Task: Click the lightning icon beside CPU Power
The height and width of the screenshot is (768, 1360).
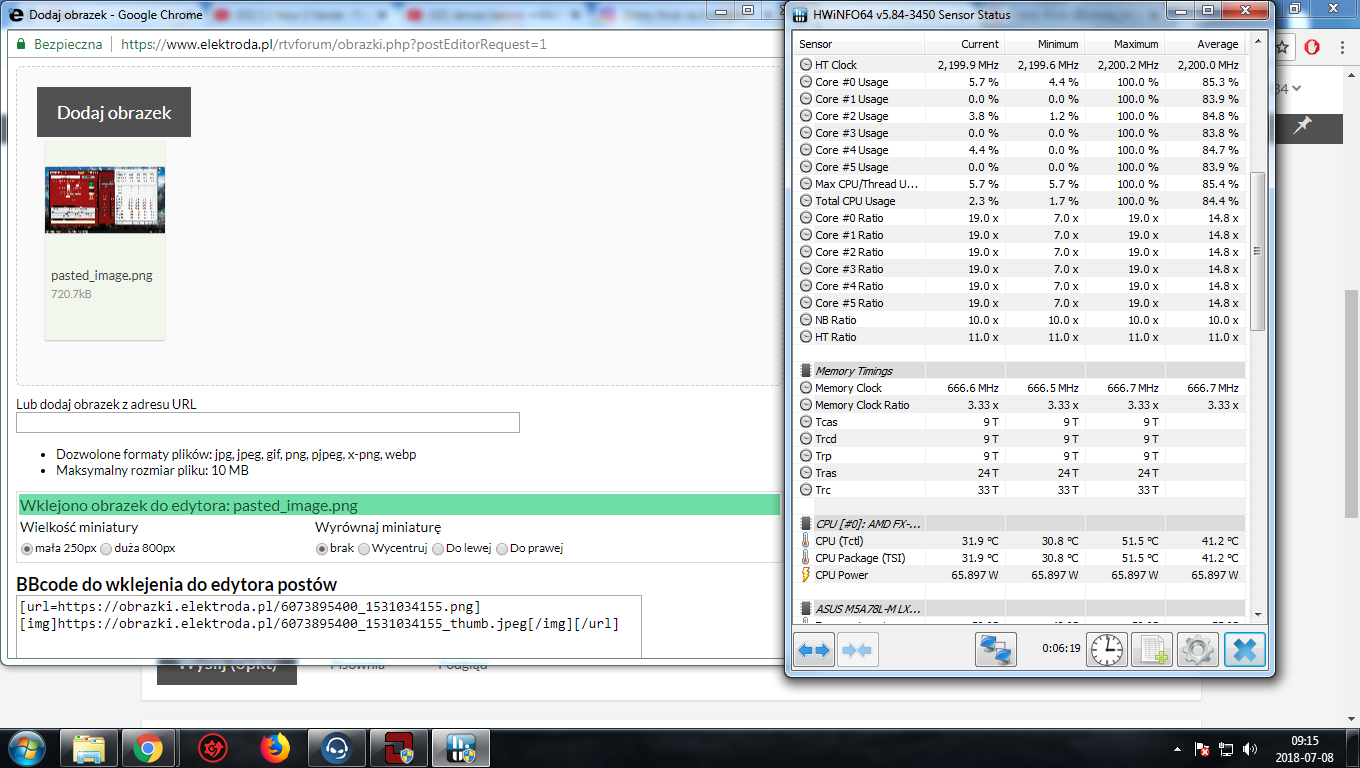Action: [806, 575]
